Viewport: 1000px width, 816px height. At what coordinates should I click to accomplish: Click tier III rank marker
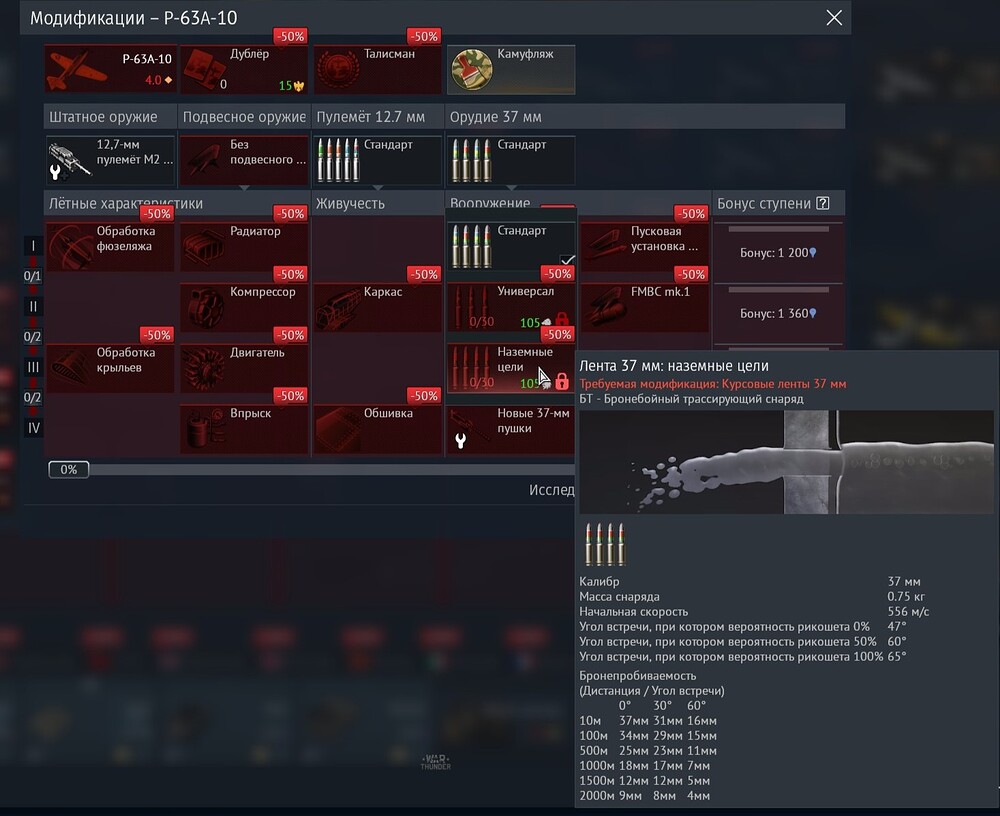[x=33, y=367]
